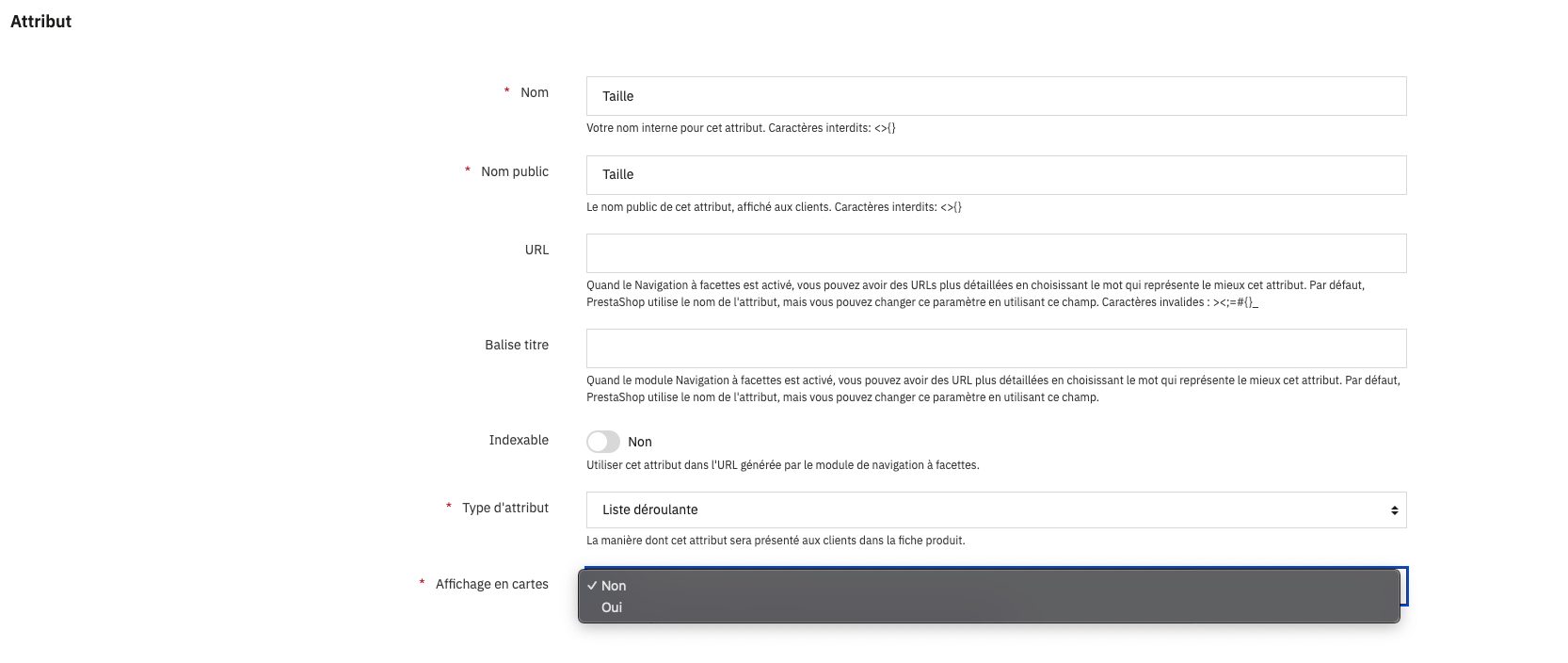Focus the empty URL input field

(x=996, y=253)
